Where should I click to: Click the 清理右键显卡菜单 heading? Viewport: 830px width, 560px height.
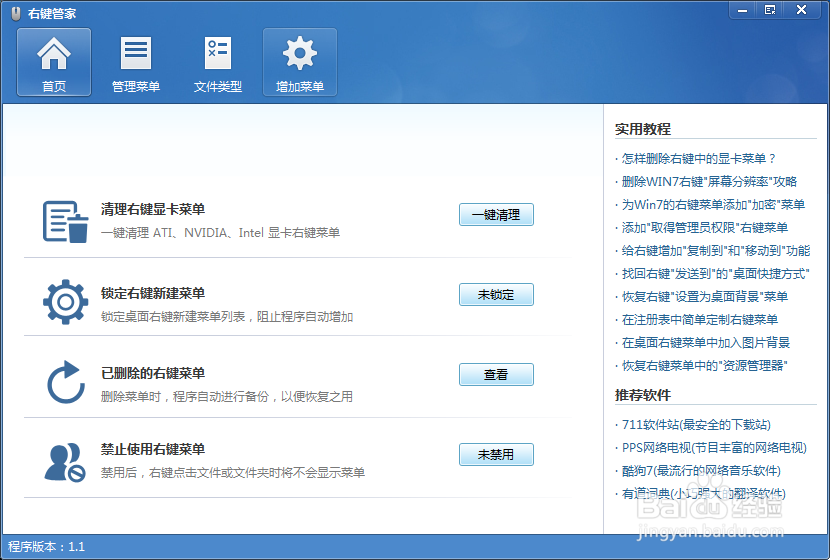click(x=153, y=209)
